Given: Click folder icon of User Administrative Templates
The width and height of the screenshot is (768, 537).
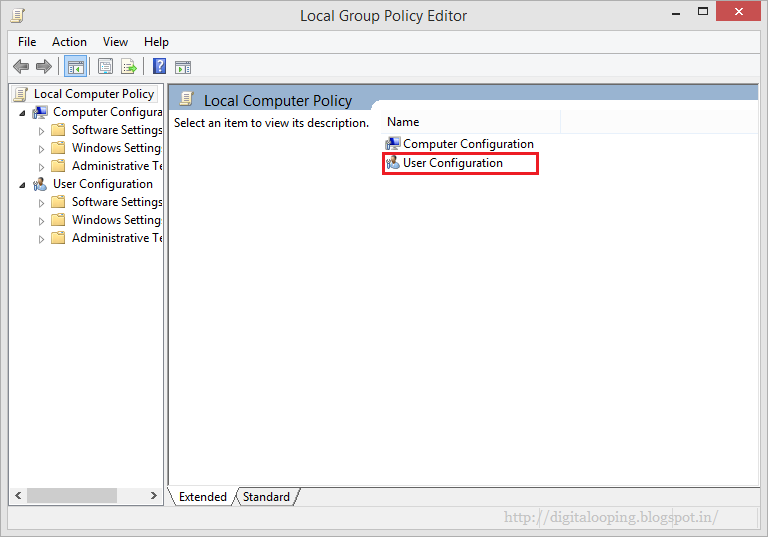Looking at the screenshot, I should coord(58,238).
